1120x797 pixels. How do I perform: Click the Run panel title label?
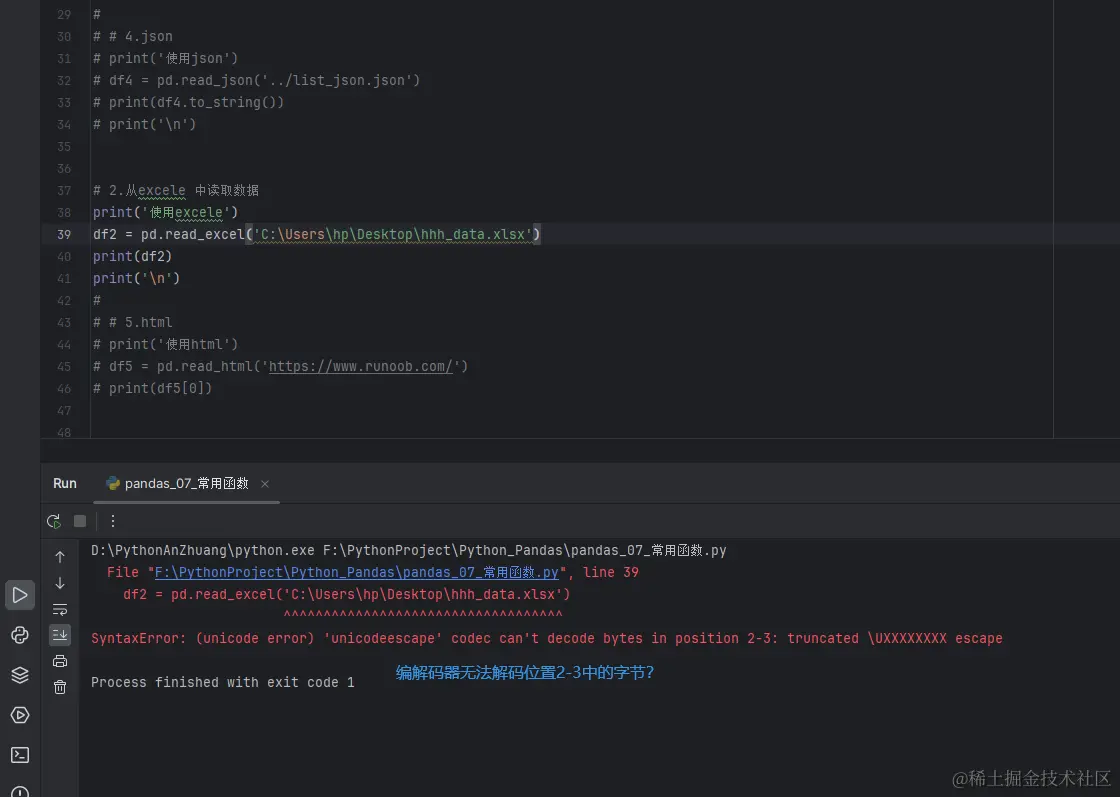click(x=65, y=484)
